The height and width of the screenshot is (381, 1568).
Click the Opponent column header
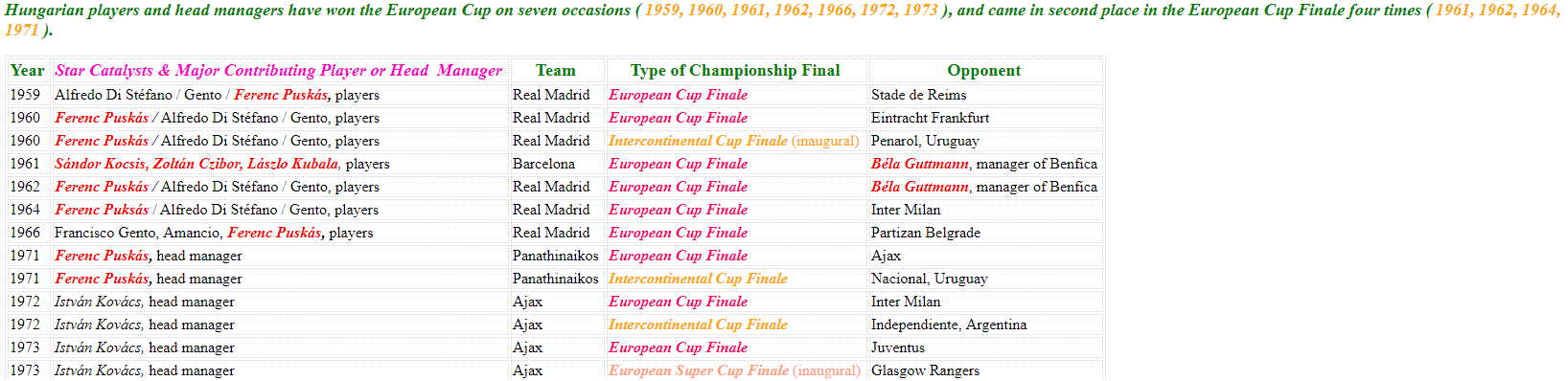(x=984, y=71)
